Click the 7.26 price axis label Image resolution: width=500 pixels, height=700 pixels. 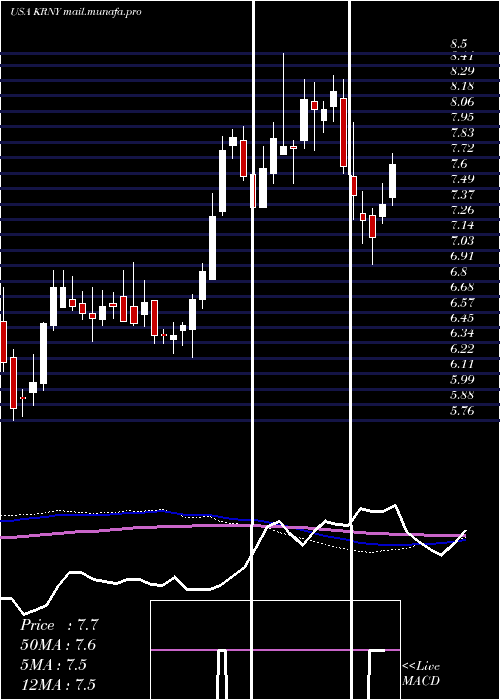click(x=462, y=210)
